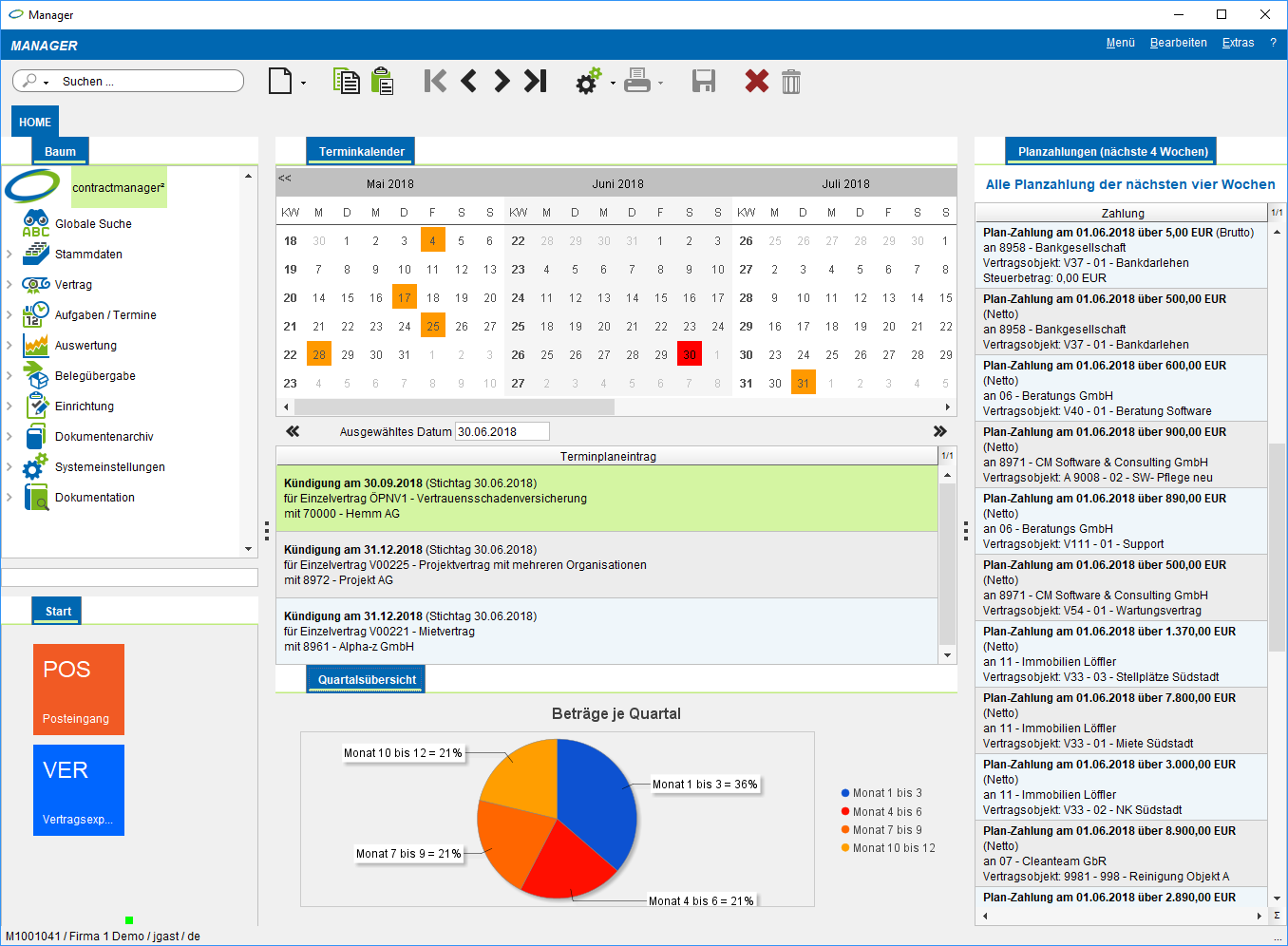Click the << button above the calendar
The height and width of the screenshot is (946, 1288).
pyautogui.click(x=285, y=178)
